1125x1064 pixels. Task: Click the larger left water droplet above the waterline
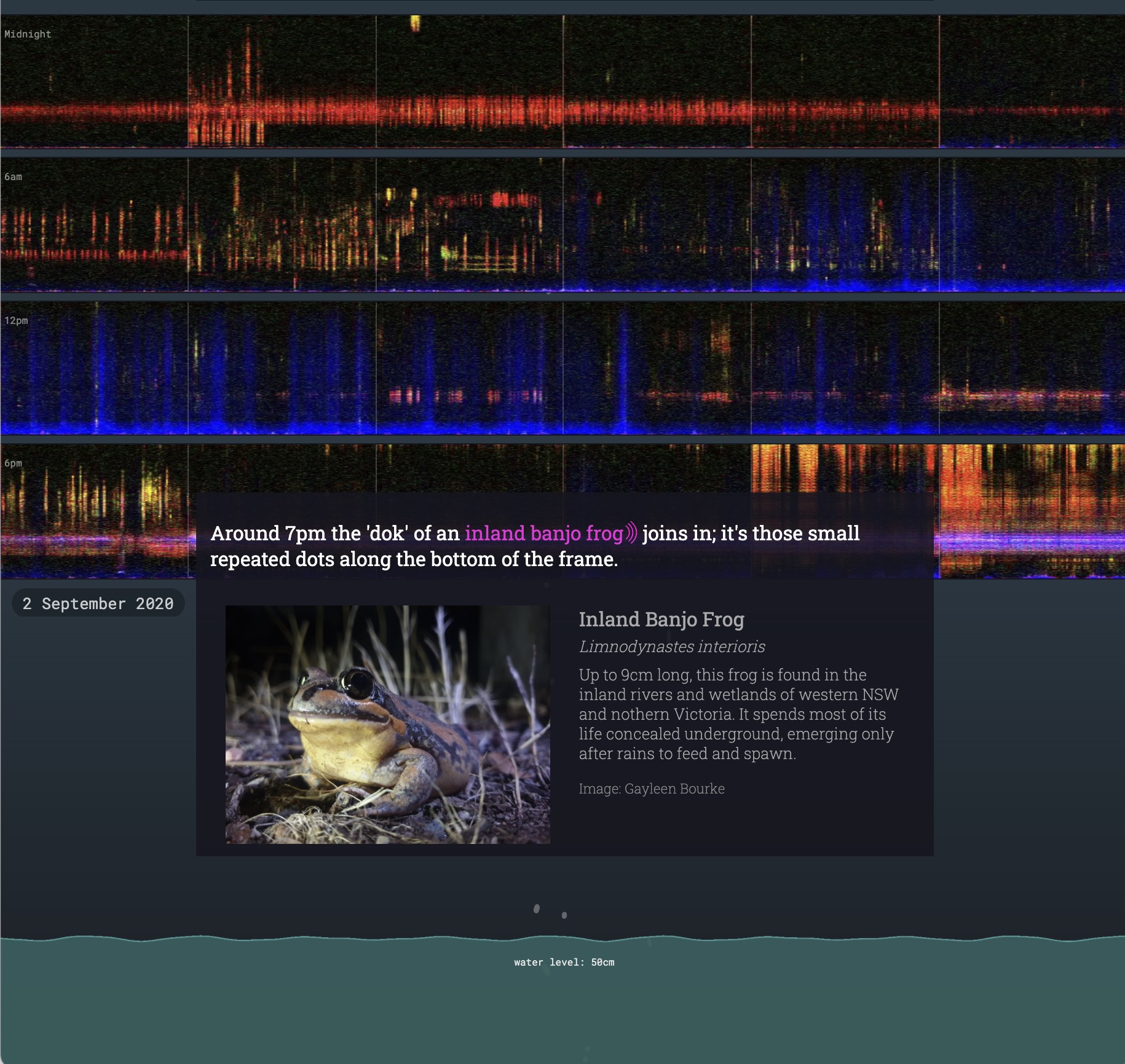click(x=536, y=908)
